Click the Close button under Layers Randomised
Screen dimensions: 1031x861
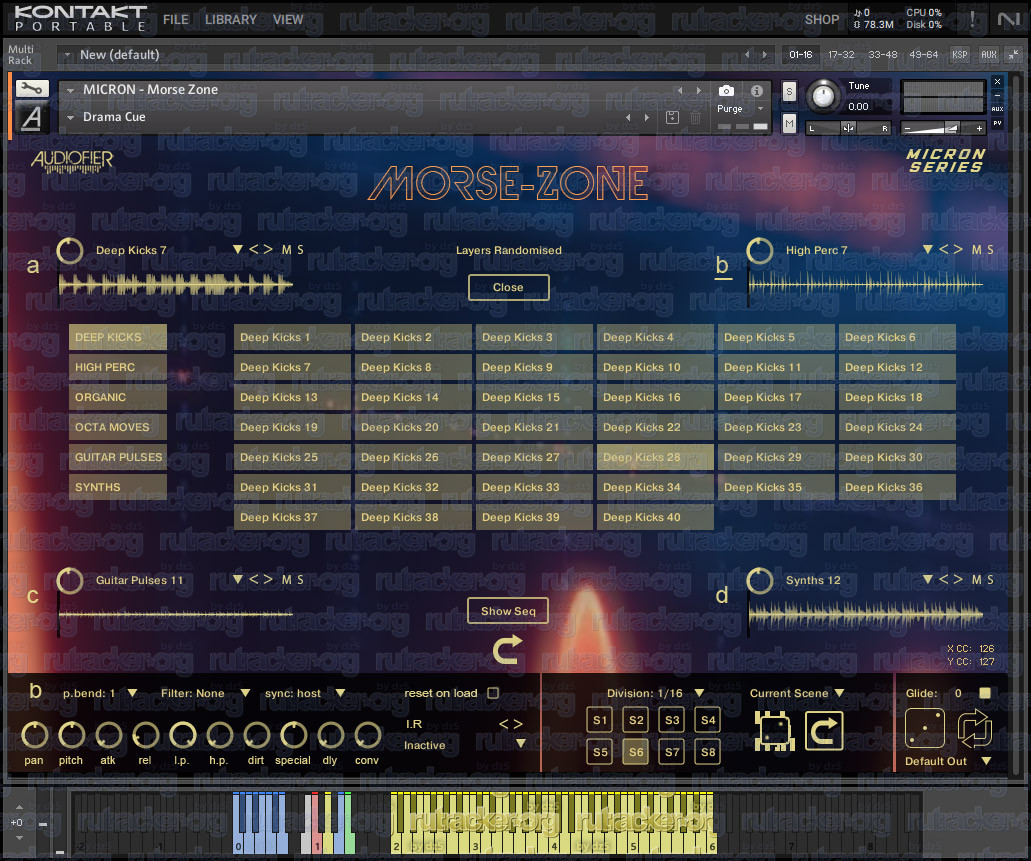coord(508,287)
